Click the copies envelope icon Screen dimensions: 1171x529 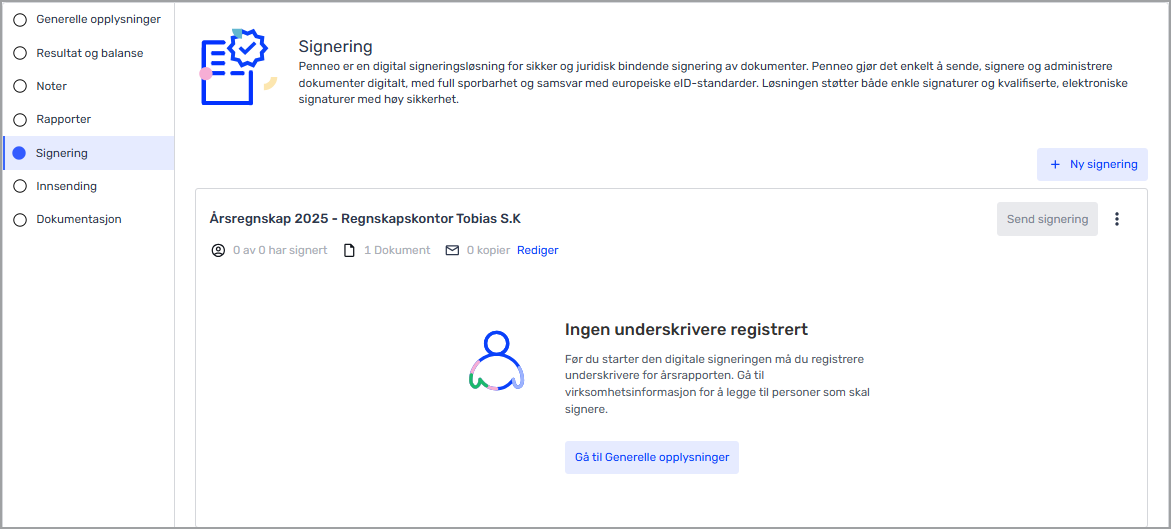tap(452, 250)
